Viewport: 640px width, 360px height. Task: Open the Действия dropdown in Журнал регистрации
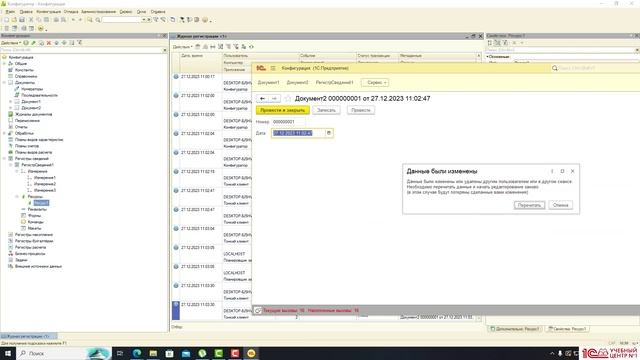(x=182, y=47)
